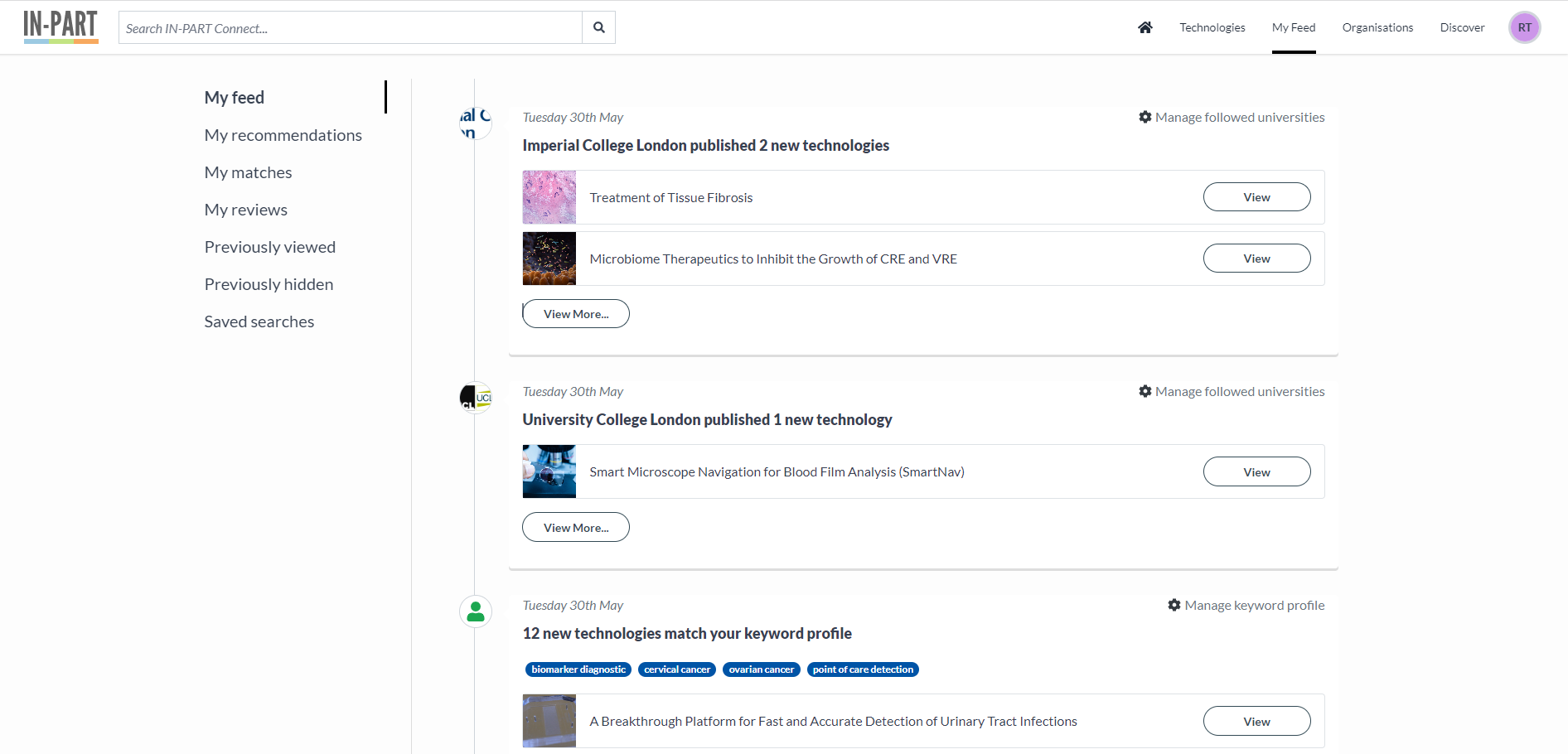Click the point of care detection tag
Viewport: 1568px width, 754px height.
(863, 669)
